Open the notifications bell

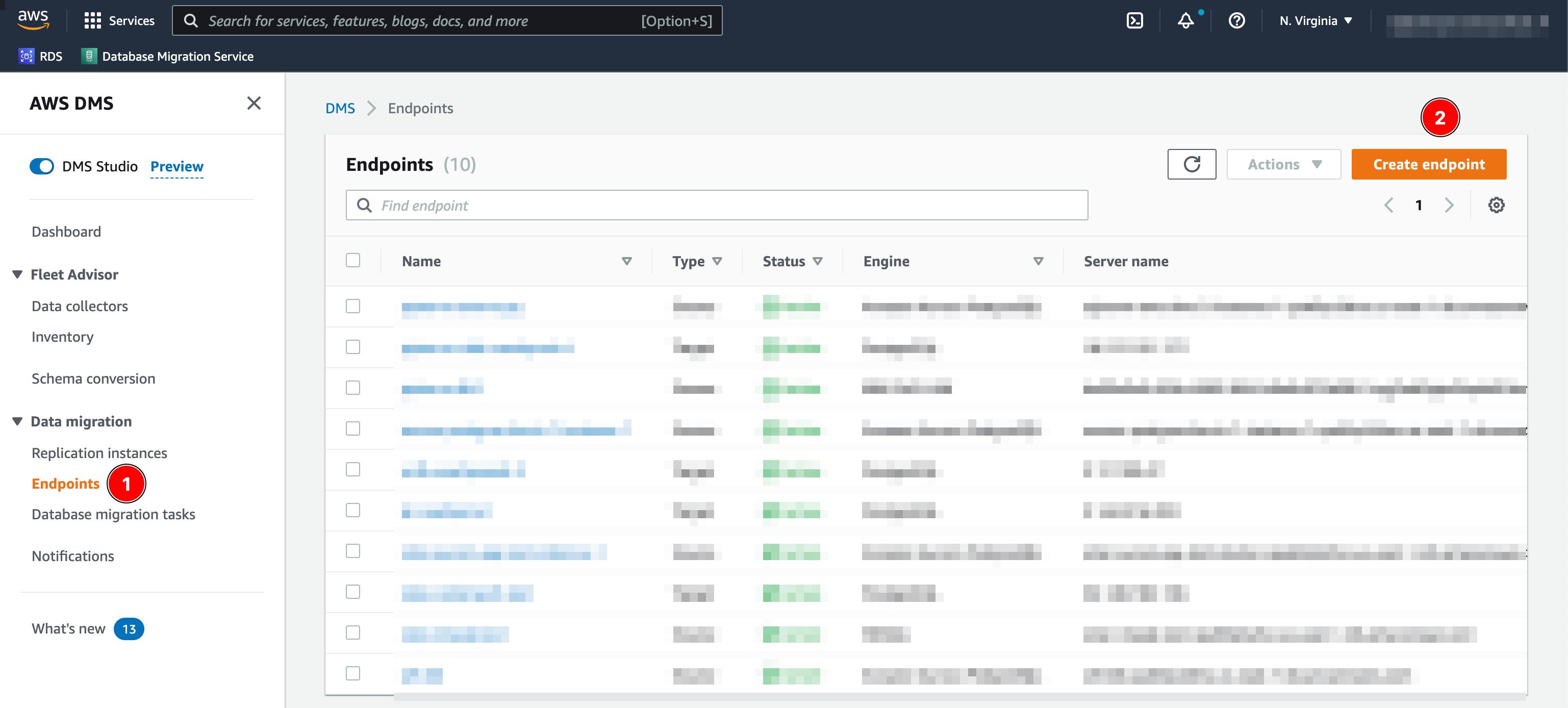pos(1186,21)
